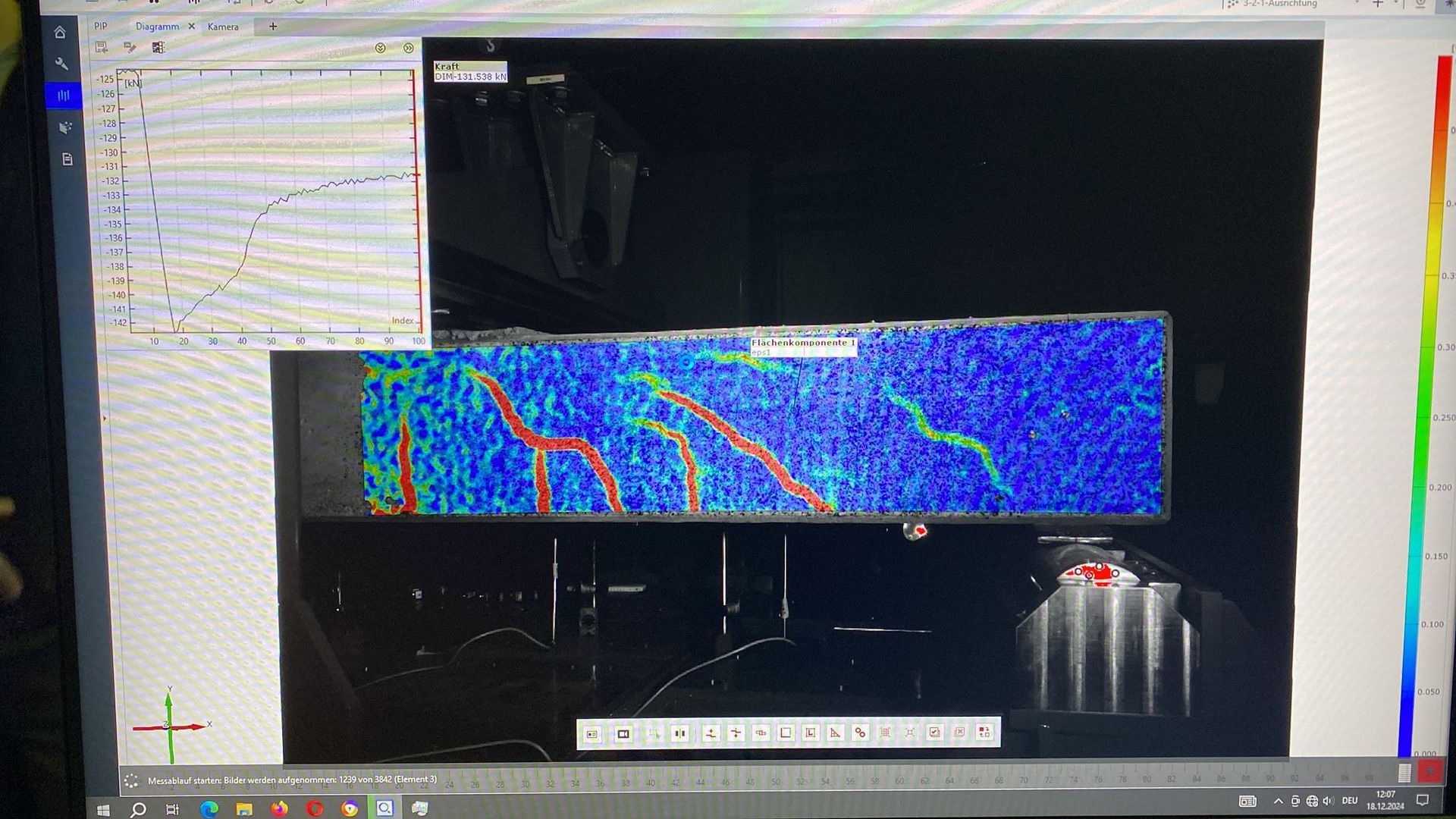Open Microsoft Edge from the taskbar
Screen dimensions: 1456x819
pyautogui.click(x=209, y=809)
